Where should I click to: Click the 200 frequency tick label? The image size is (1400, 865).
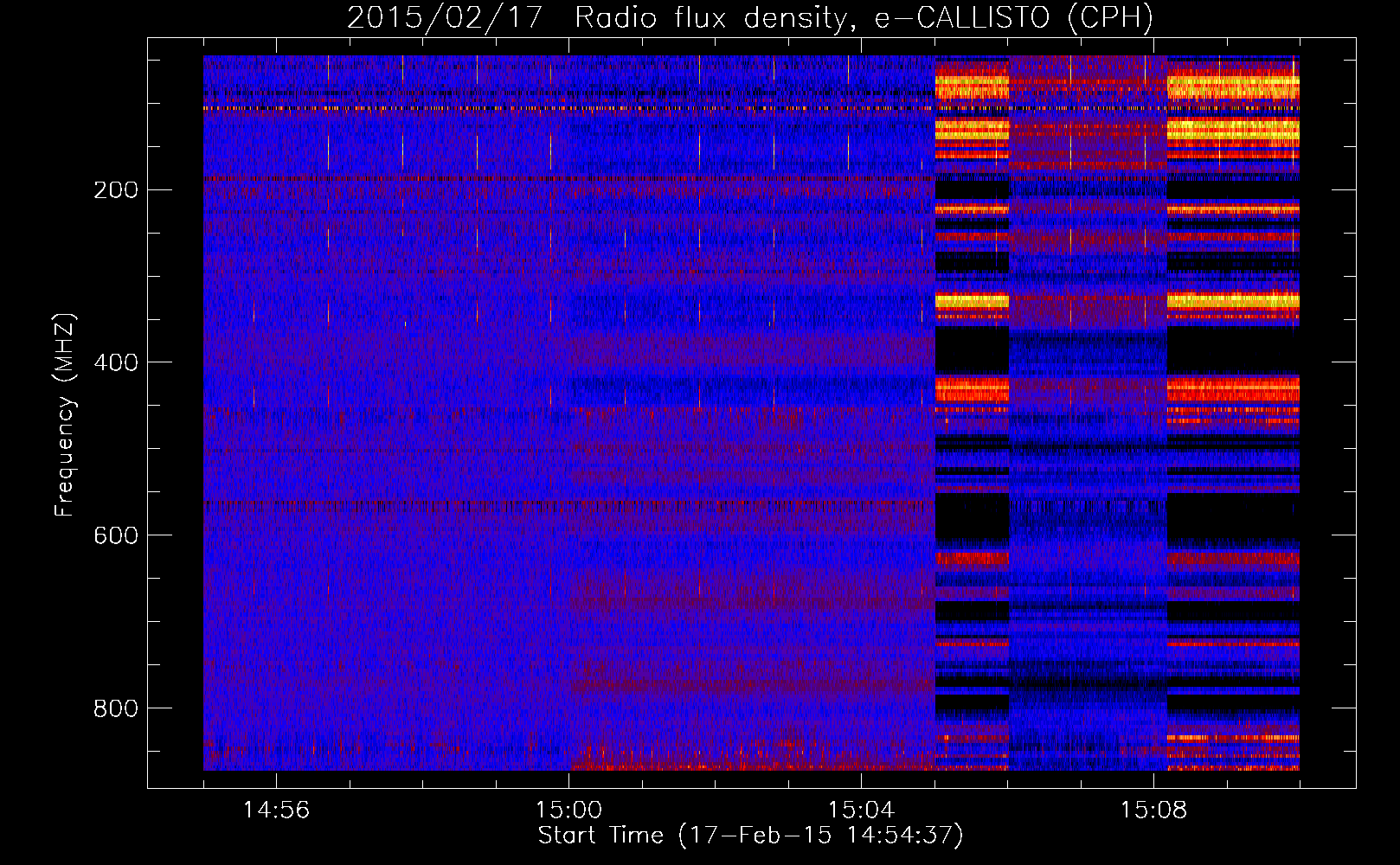click(116, 190)
